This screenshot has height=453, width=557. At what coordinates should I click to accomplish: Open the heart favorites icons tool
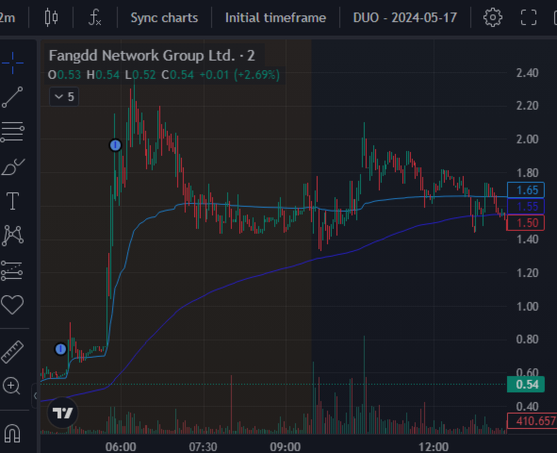[x=12, y=304]
